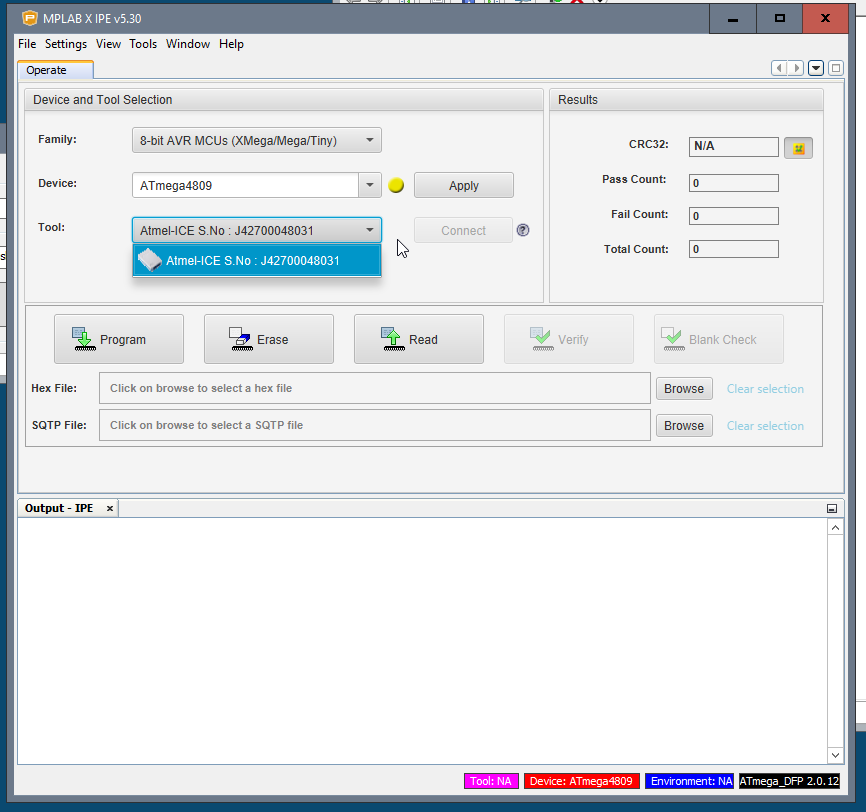866x812 pixels.
Task: Click the Verify button
Action: (x=569, y=339)
